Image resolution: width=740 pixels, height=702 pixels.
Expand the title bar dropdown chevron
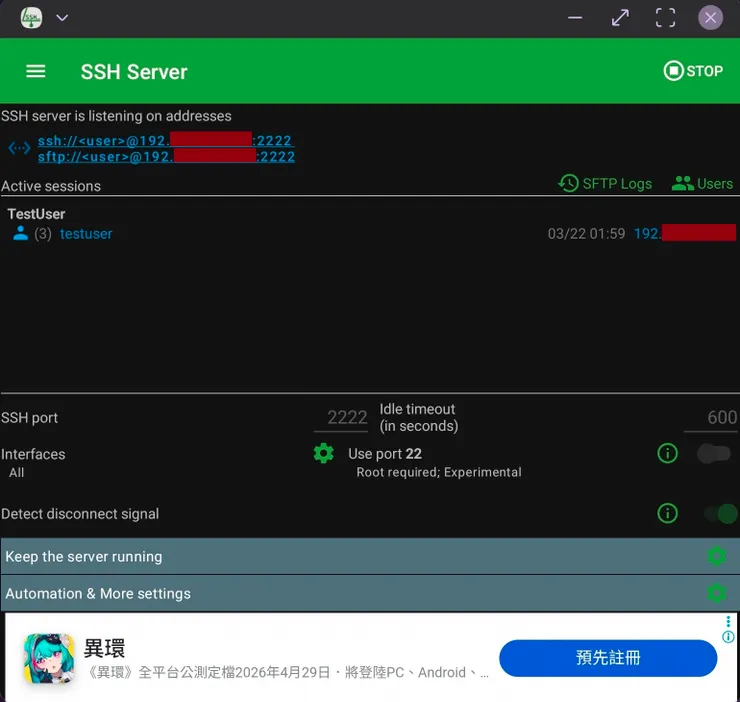click(62, 18)
